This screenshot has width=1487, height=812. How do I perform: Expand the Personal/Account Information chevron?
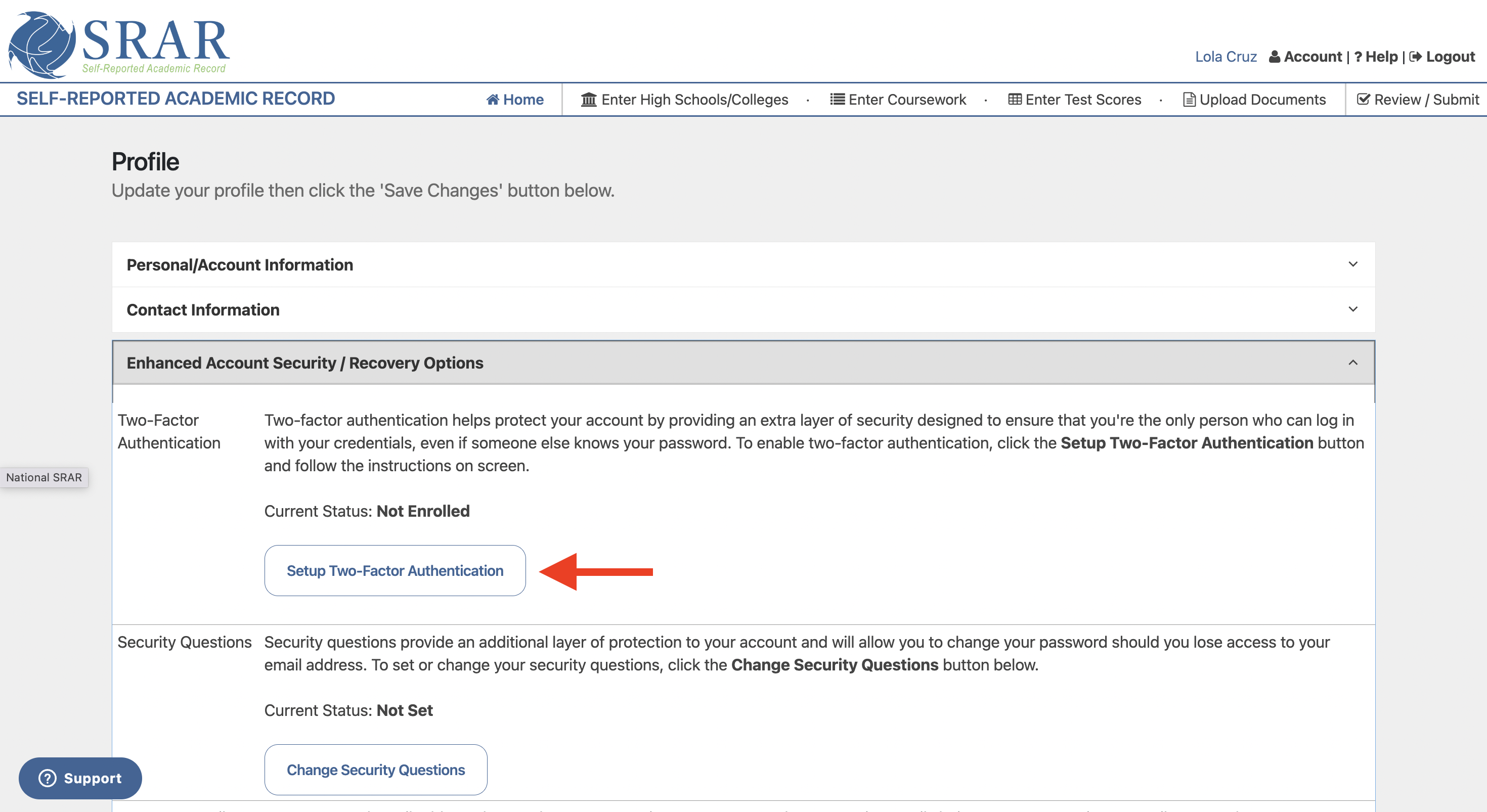[x=1352, y=264]
